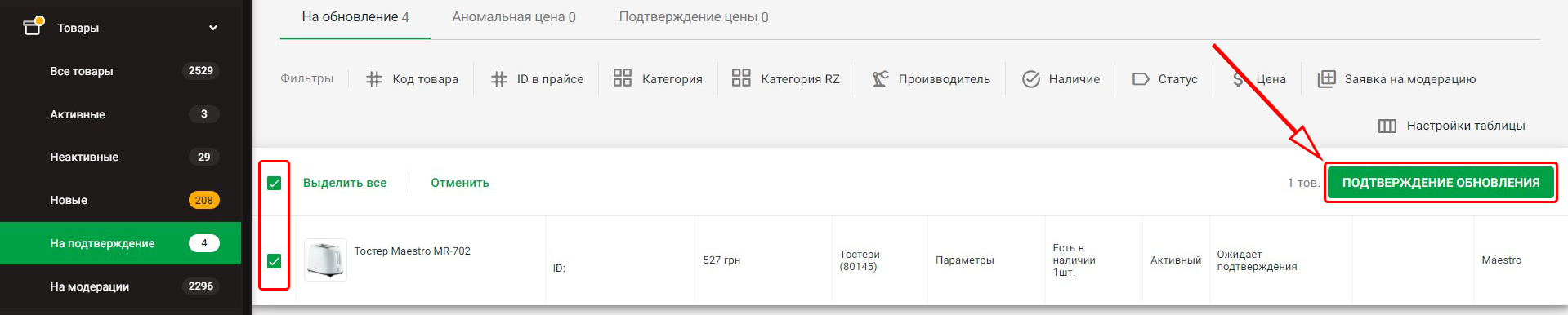Open the Код товара hash filter icon

[374, 79]
